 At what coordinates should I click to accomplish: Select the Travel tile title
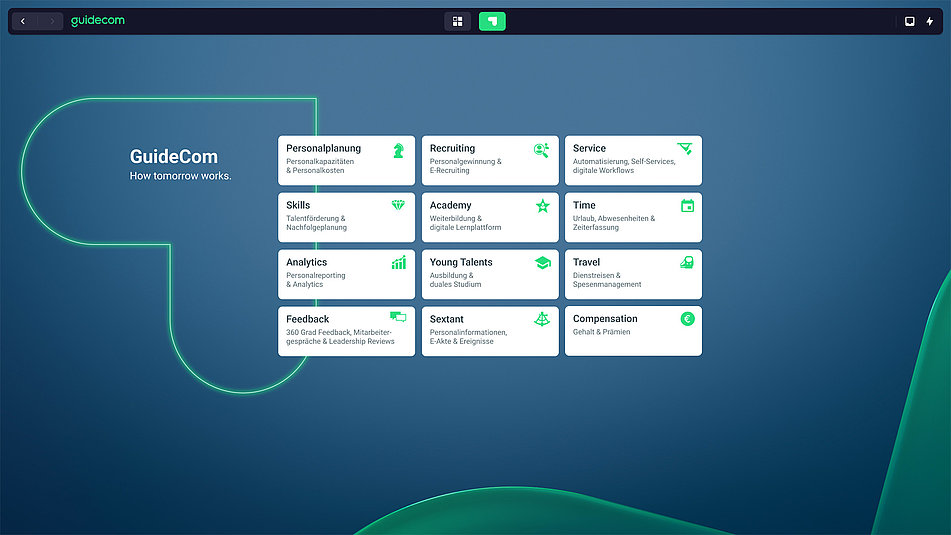(x=586, y=263)
